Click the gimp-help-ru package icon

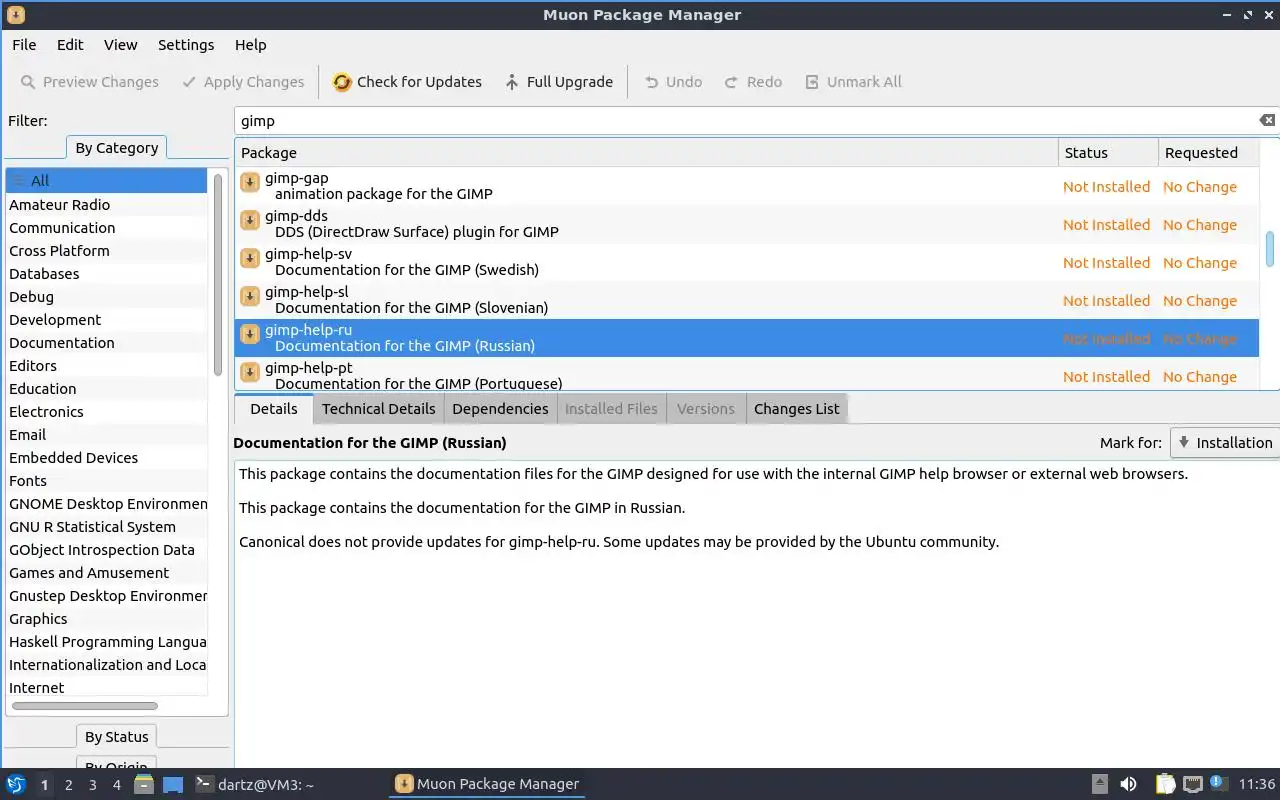coord(250,335)
